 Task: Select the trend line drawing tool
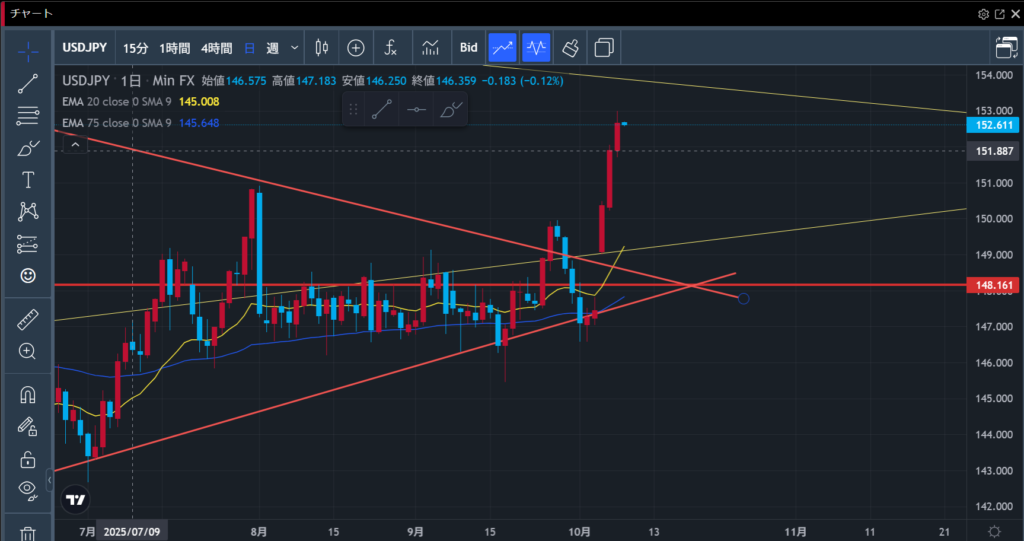(28, 83)
